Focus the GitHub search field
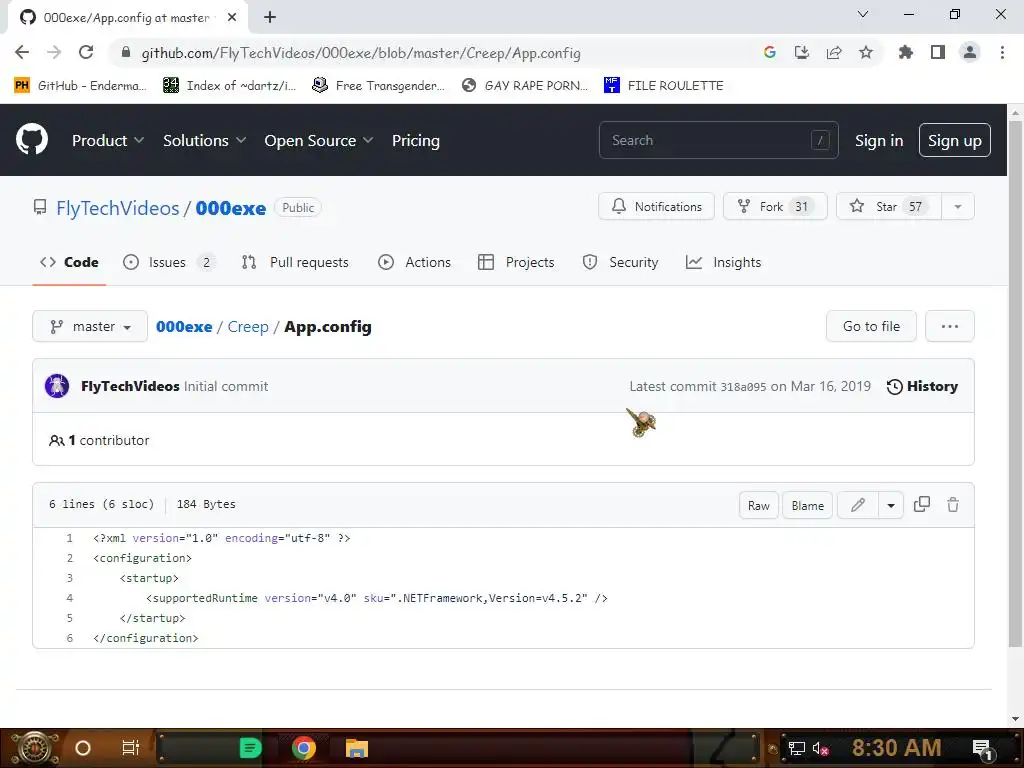The height and width of the screenshot is (768, 1024). (718, 140)
